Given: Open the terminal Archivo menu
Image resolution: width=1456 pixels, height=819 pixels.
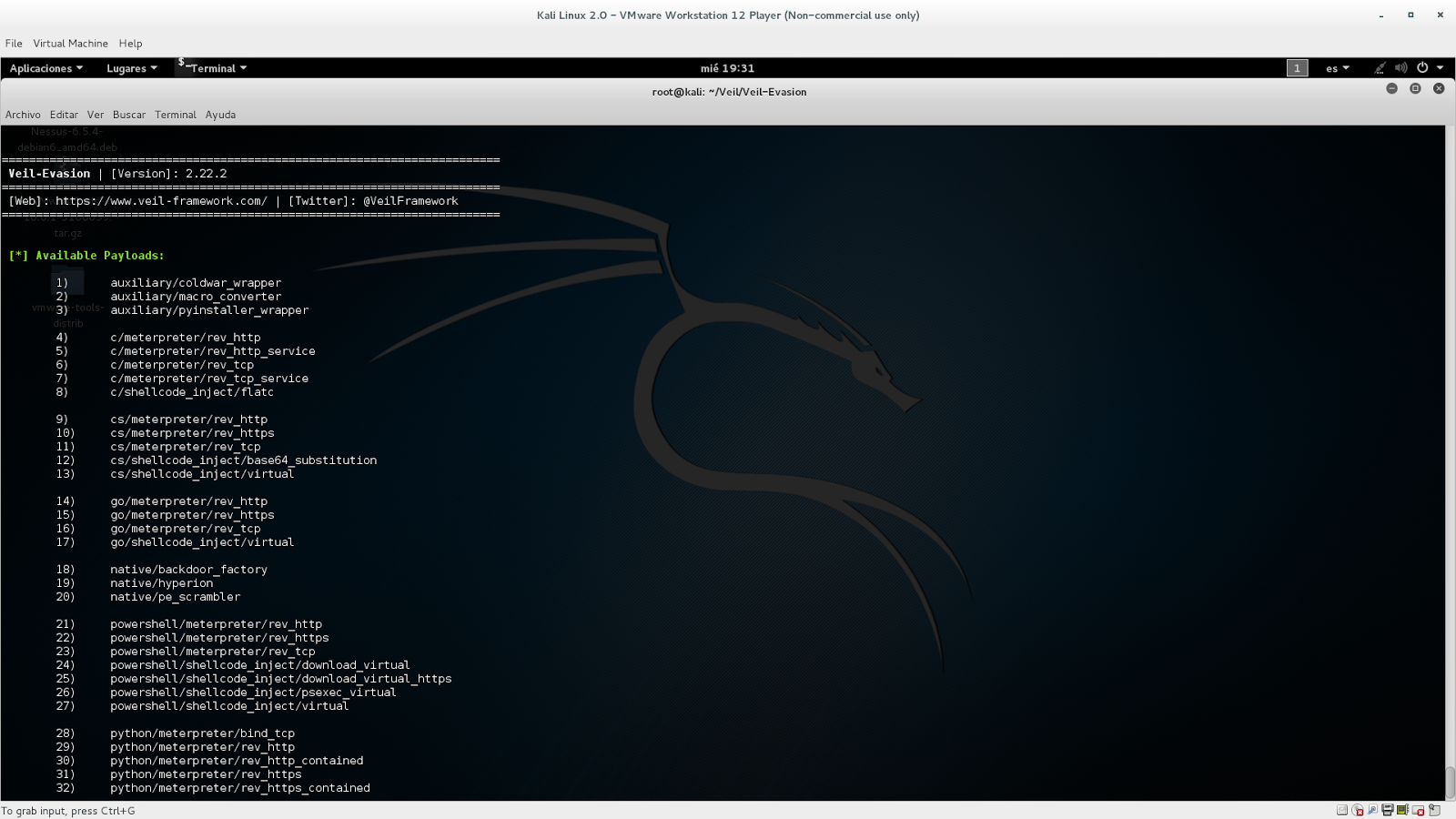Looking at the screenshot, I should 23,115.
